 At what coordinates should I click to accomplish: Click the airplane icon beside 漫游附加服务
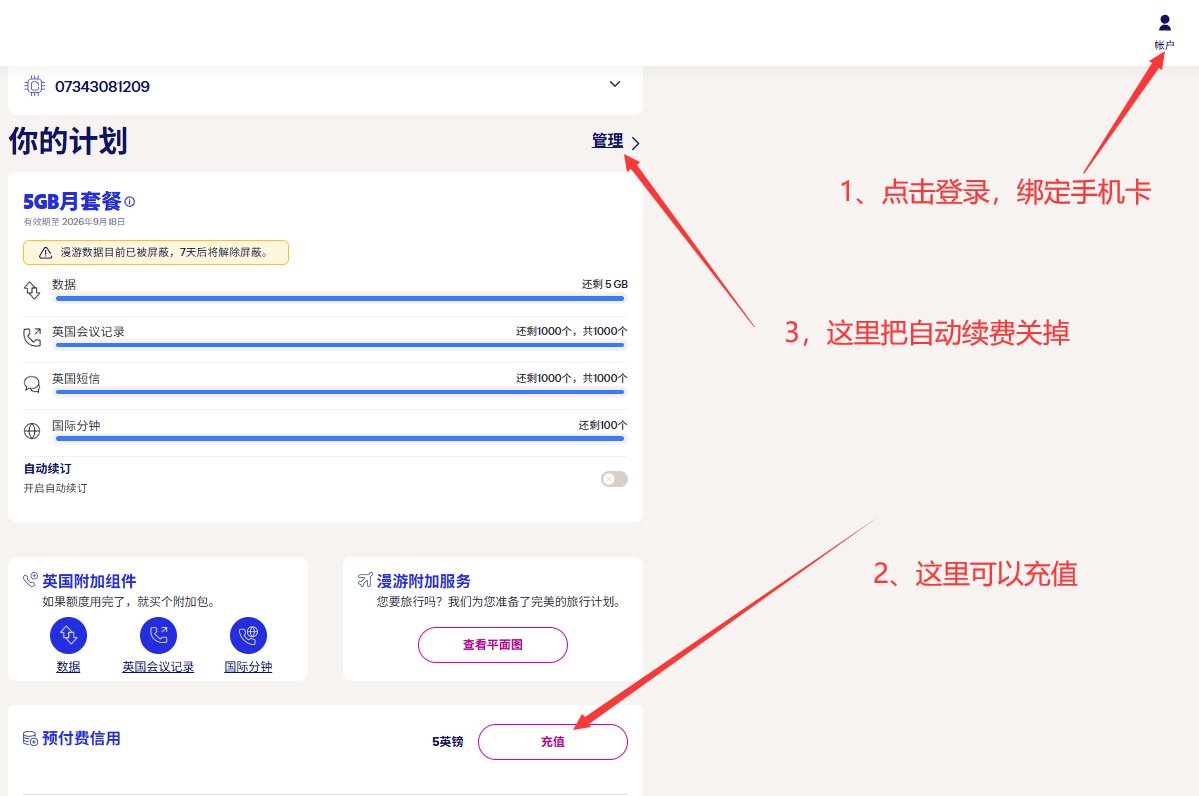365,580
